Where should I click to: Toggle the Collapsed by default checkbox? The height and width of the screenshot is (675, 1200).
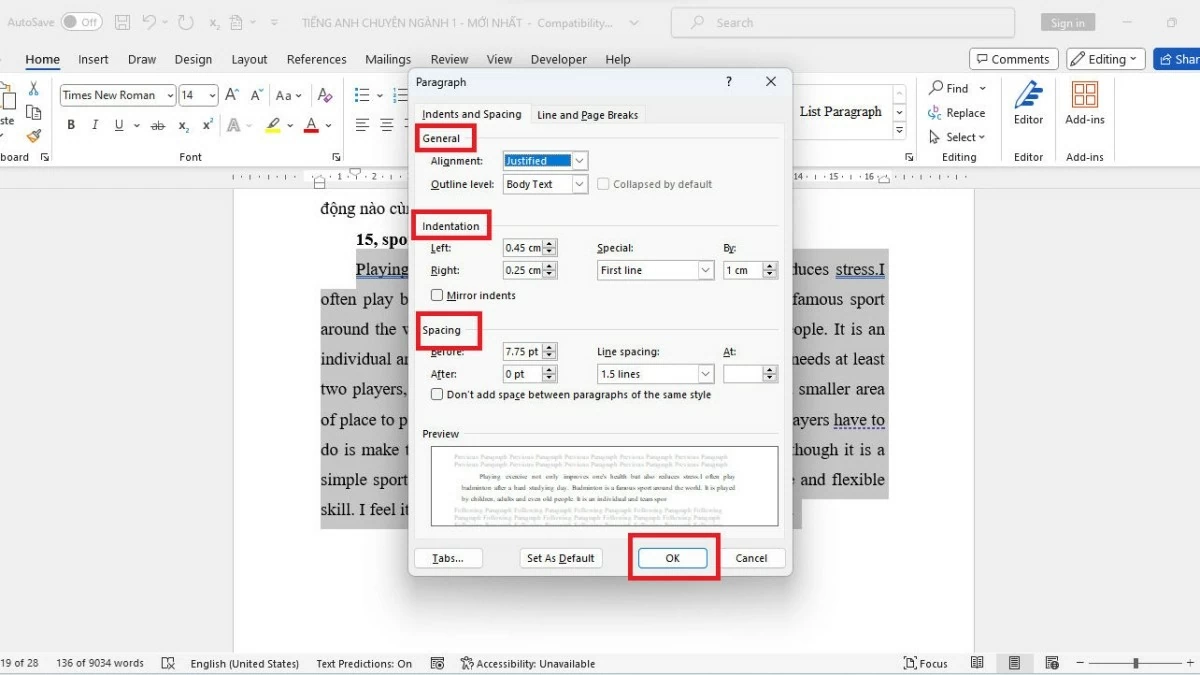(603, 184)
